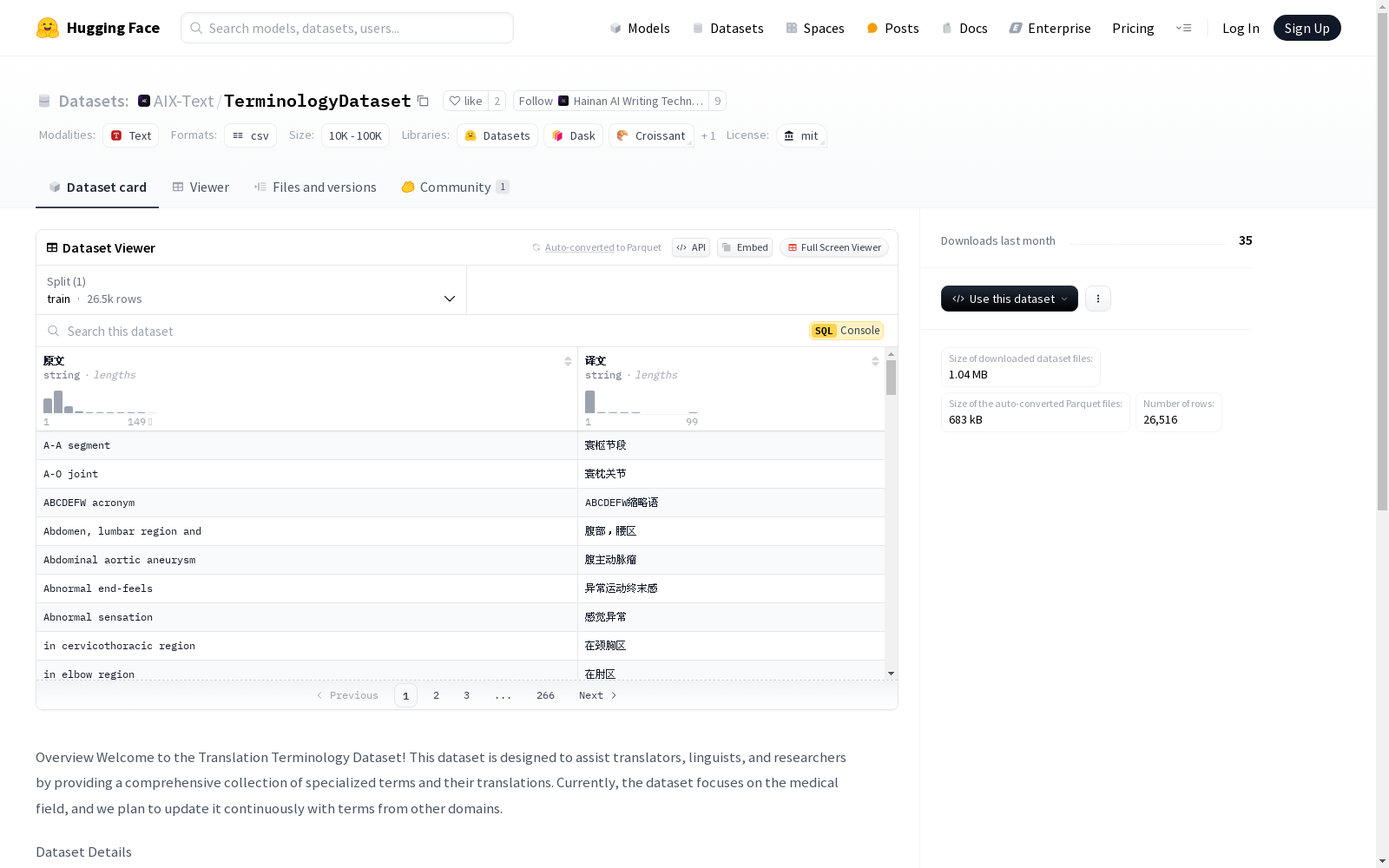Image resolution: width=1389 pixels, height=868 pixels.
Task: Select the '腹主动脉瘤' translation cell
Action: [731, 560]
